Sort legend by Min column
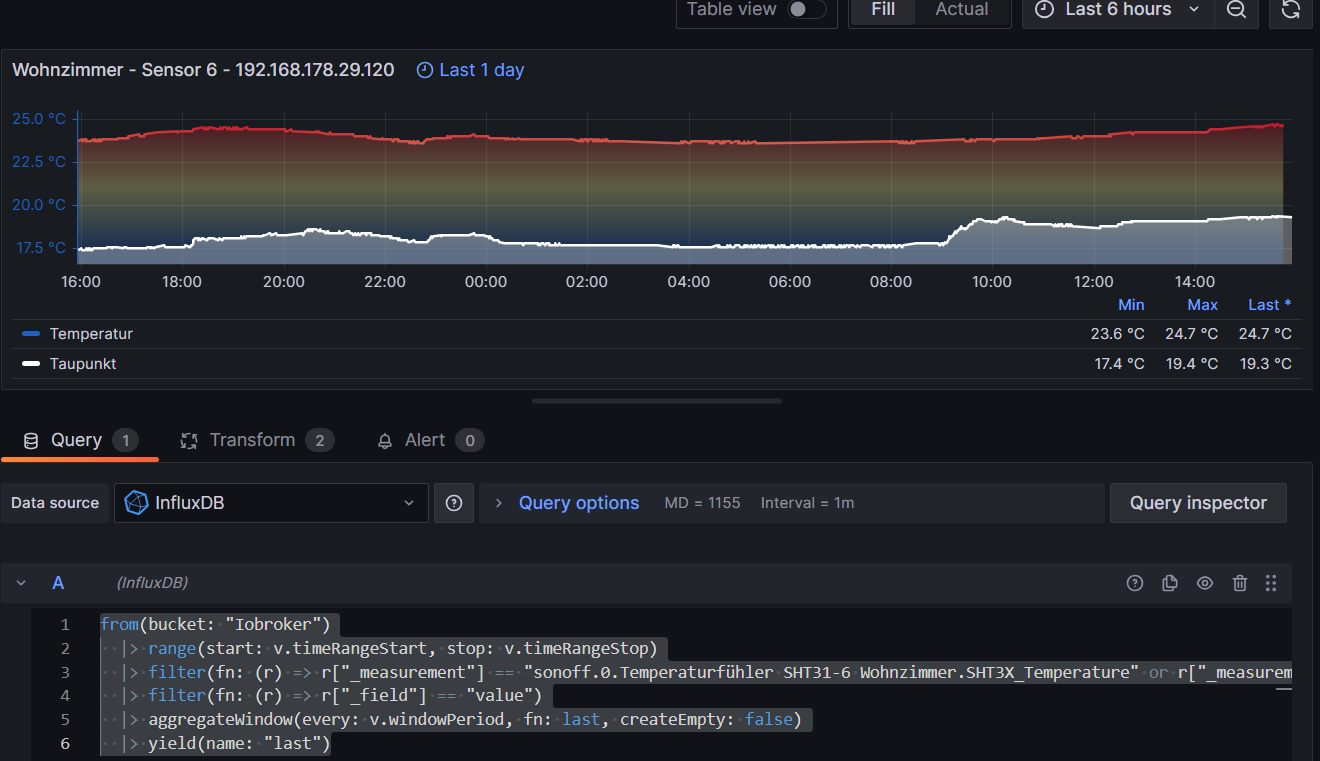This screenshot has width=1320, height=761. coord(1131,305)
